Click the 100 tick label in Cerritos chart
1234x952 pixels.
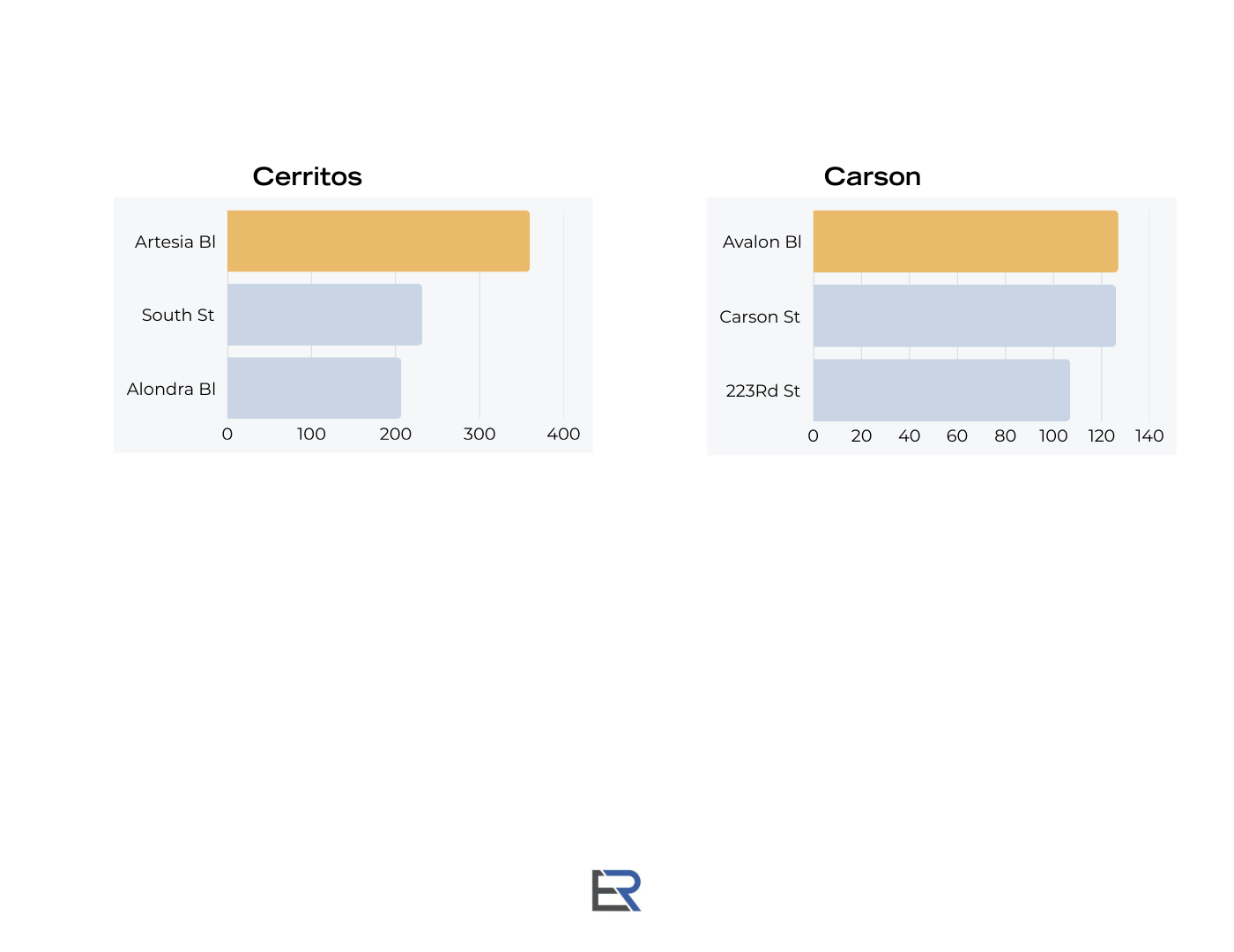[x=311, y=434]
